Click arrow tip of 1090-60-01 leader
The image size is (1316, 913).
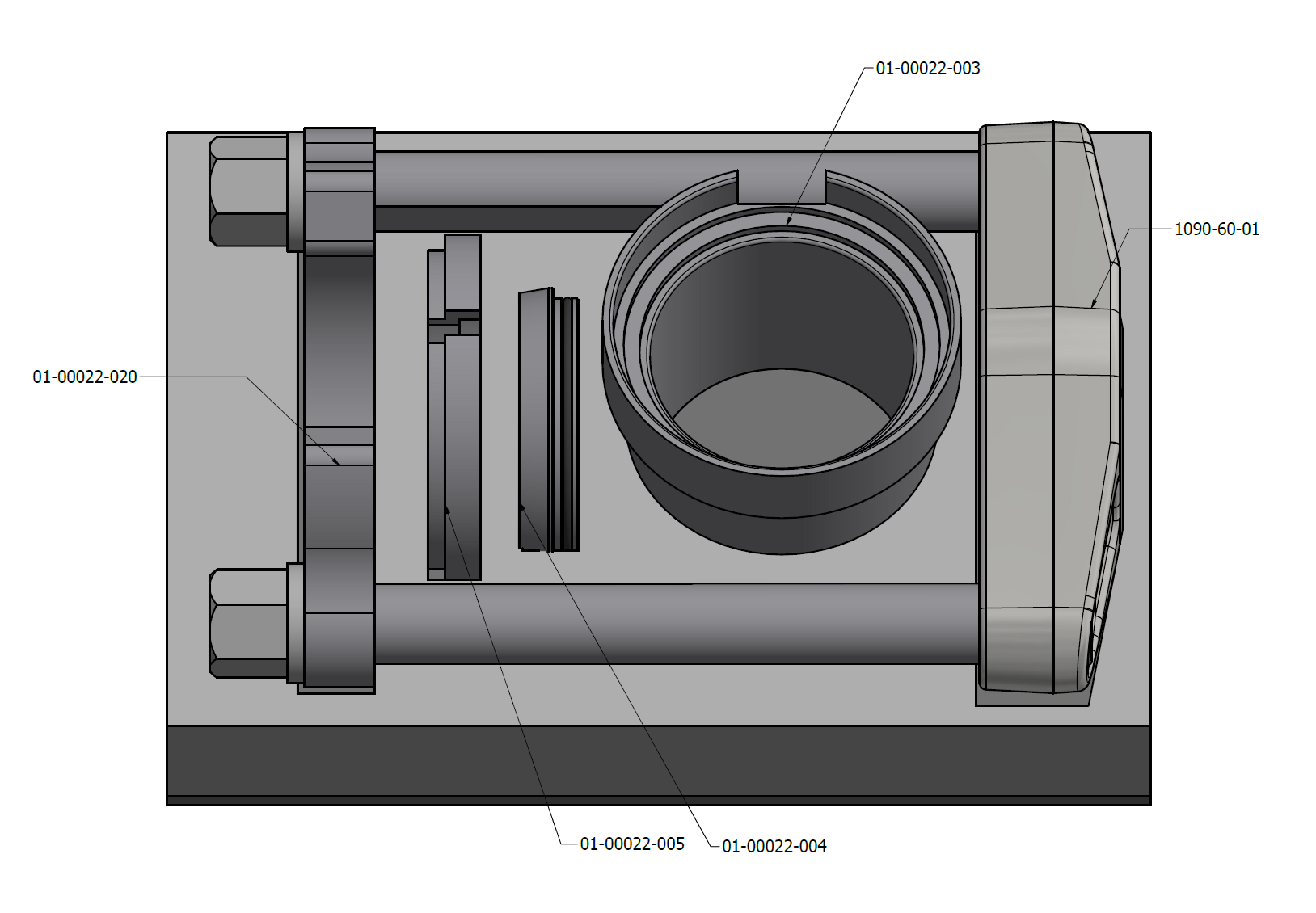tap(1092, 308)
